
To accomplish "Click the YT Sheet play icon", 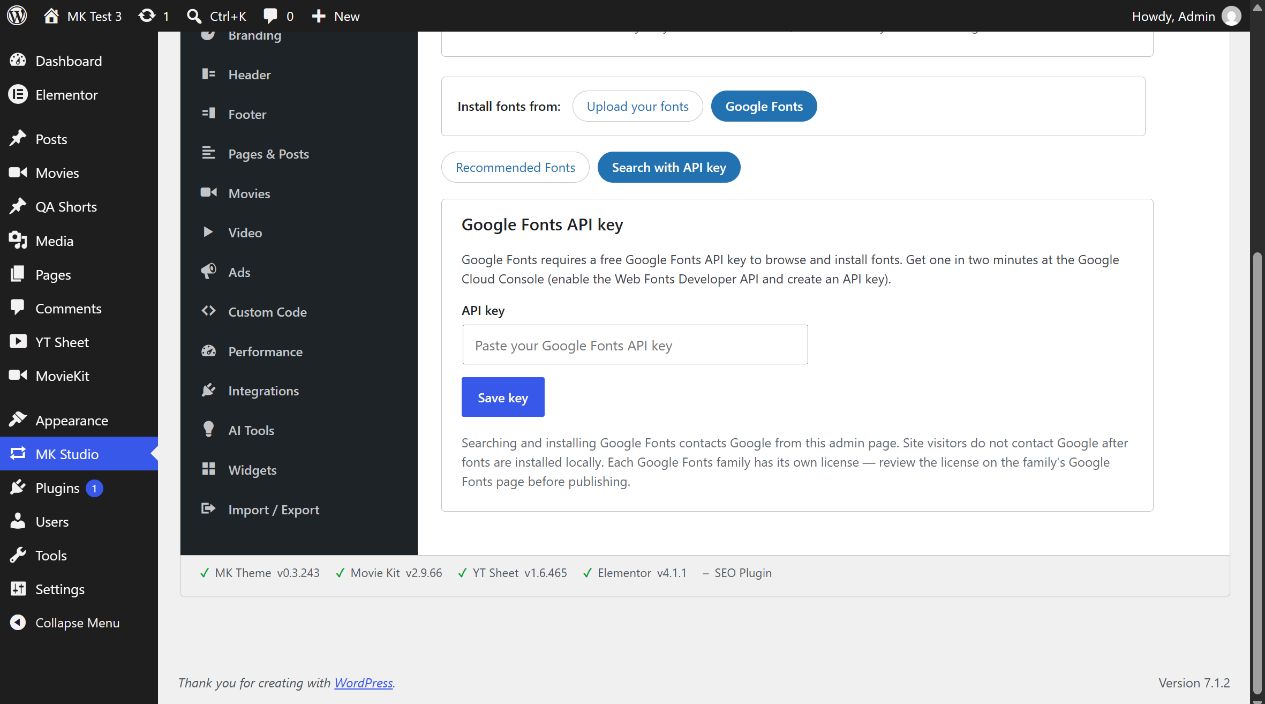I will click(17, 342).
